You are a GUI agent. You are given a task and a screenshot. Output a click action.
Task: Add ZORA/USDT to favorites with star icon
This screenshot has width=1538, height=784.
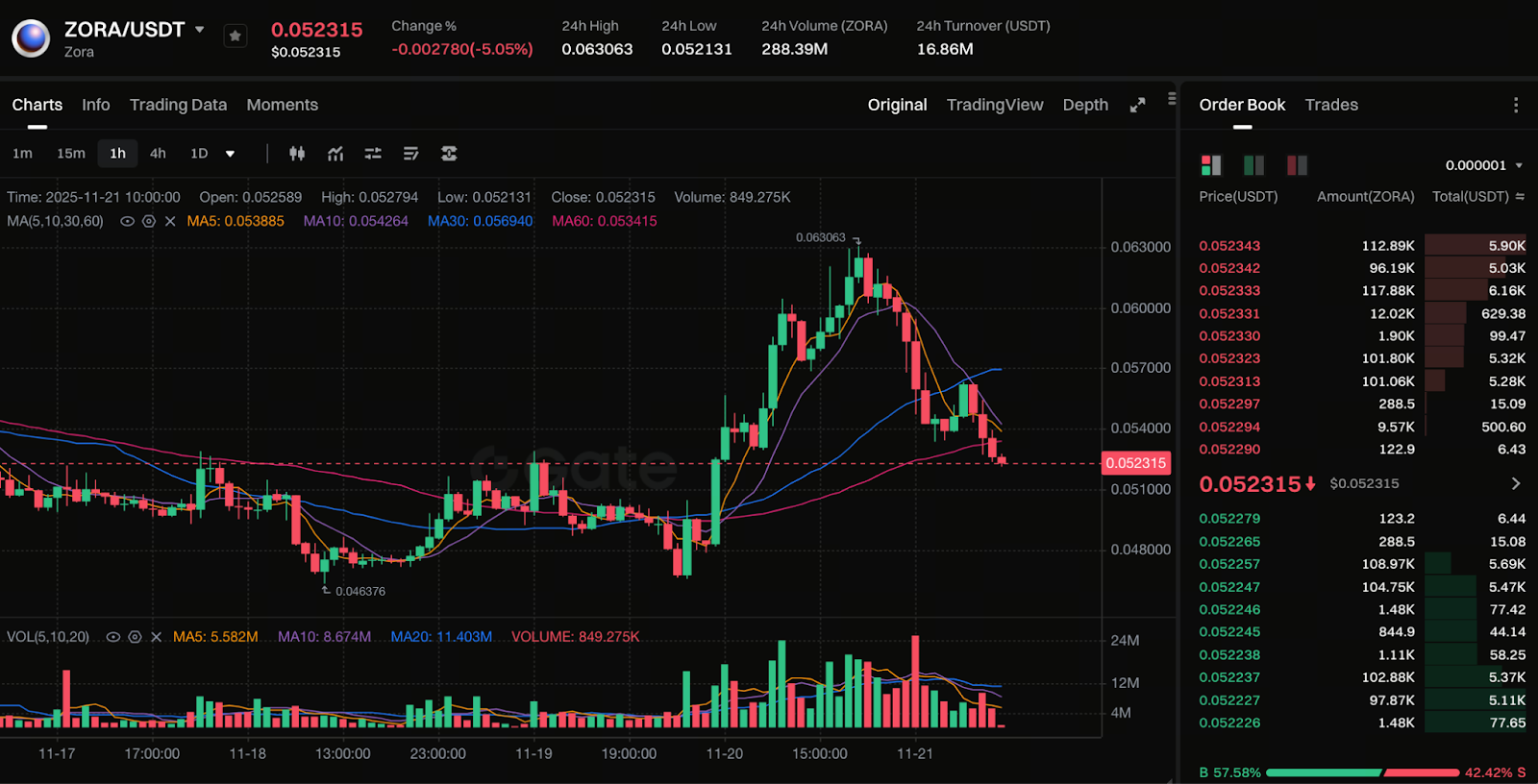click(235, 37)
